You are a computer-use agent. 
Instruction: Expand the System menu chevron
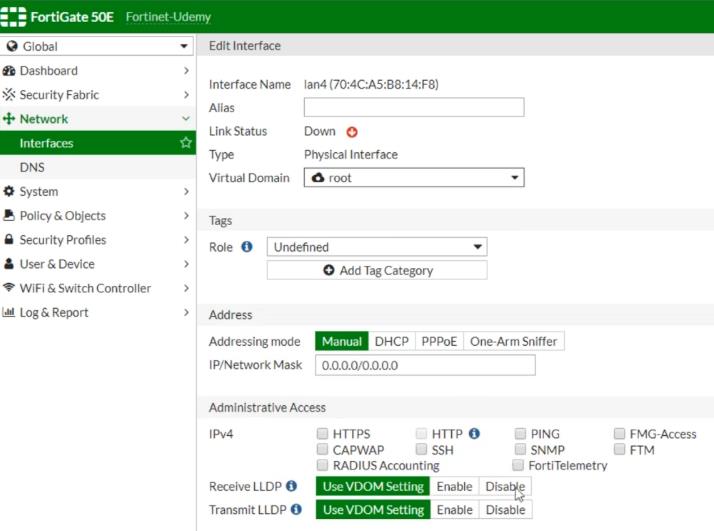[186, 191]
